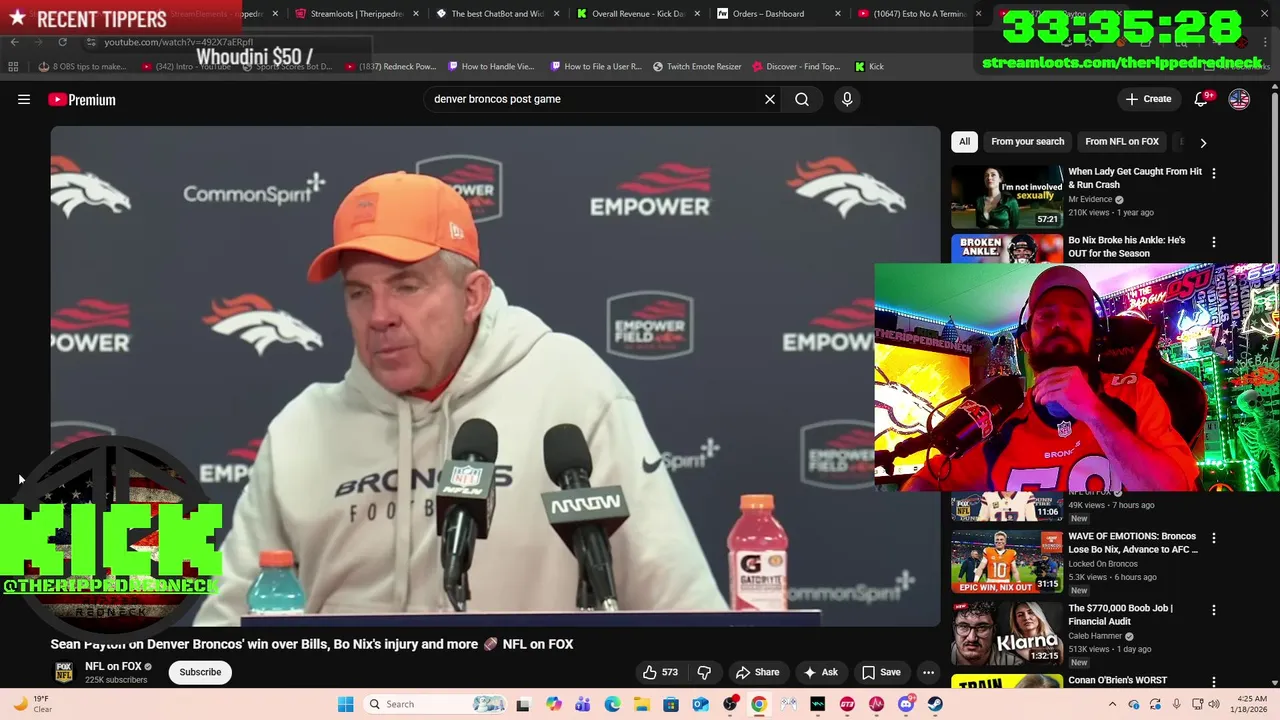Screen dimensions: 1280x720
Task: Open options for Conan O'Brien's WORST video
Action: (x=1214, y=682)
